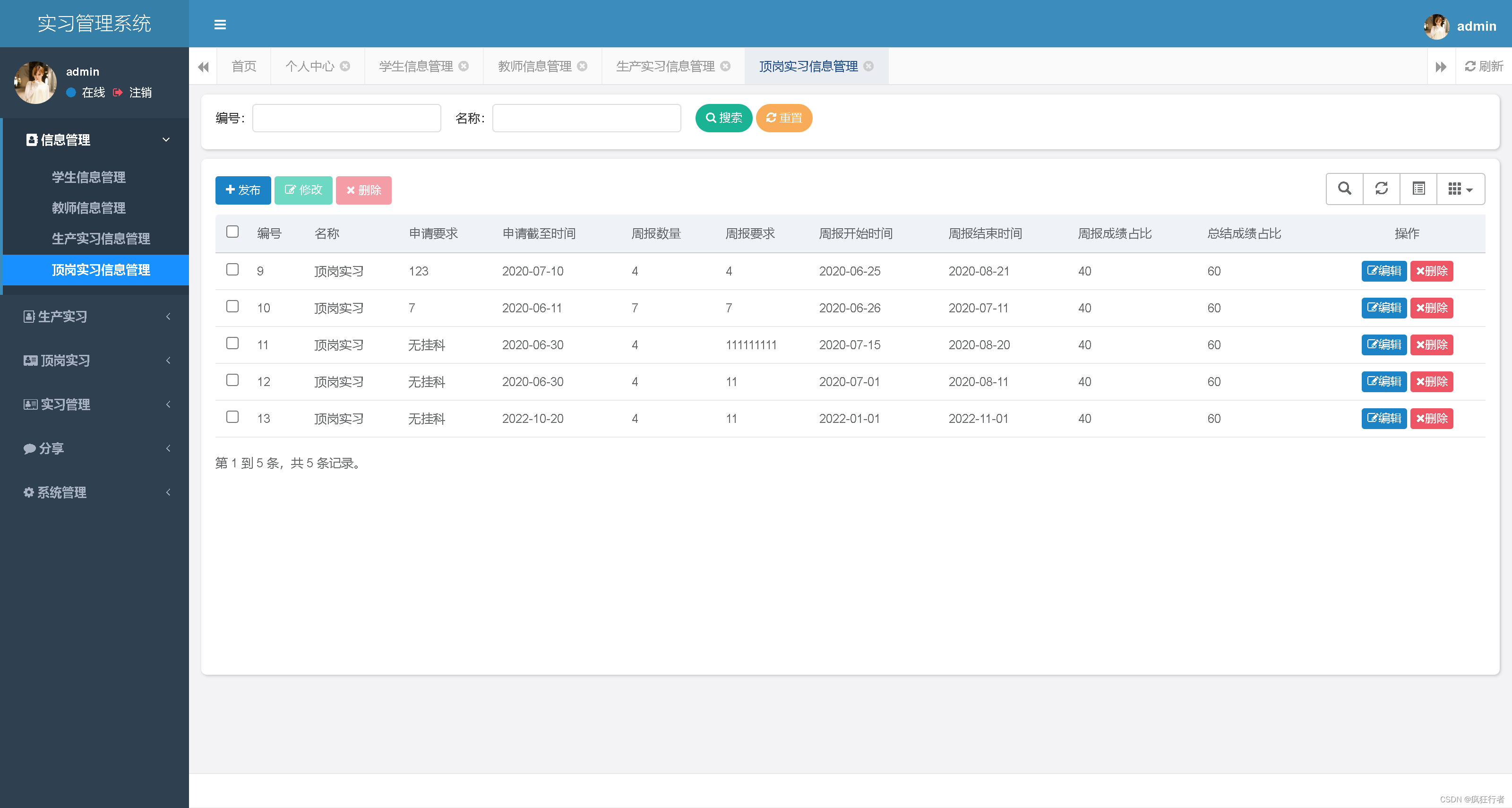The height and width of the screenshot is (808, 1512).
Task: Check the checkbox for row 13
Action: (232, 417)
